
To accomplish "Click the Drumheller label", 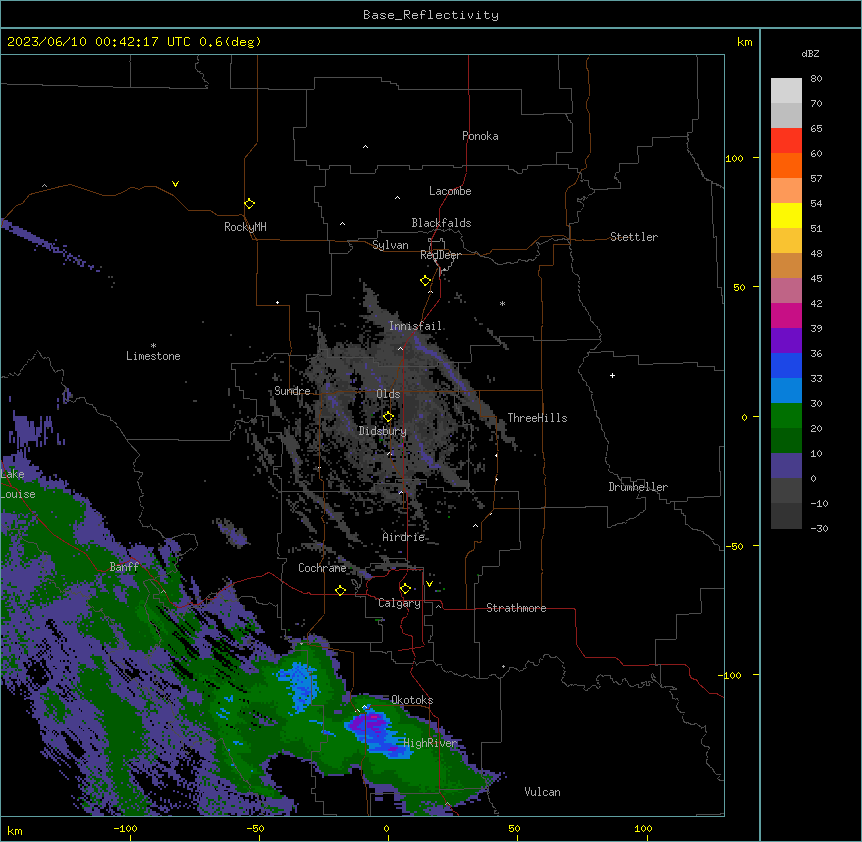I will [638, 487].
